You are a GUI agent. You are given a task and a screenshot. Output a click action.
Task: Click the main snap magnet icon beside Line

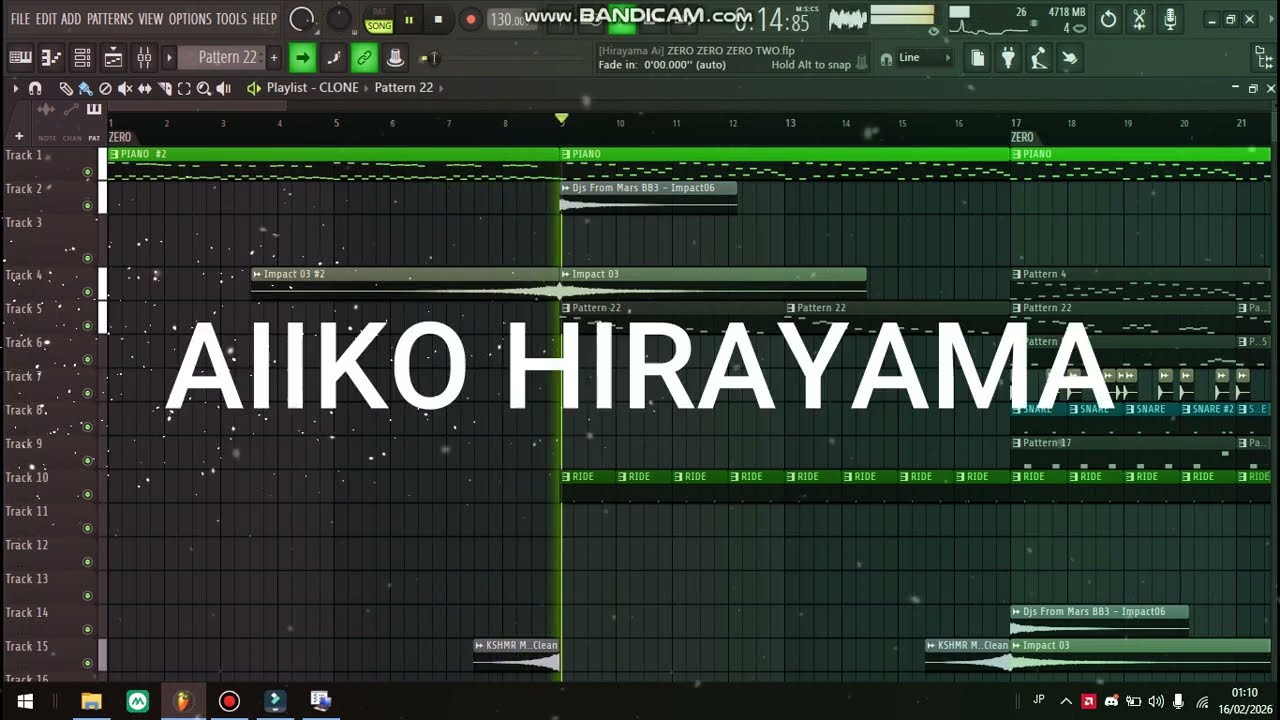tap(886, 59)
